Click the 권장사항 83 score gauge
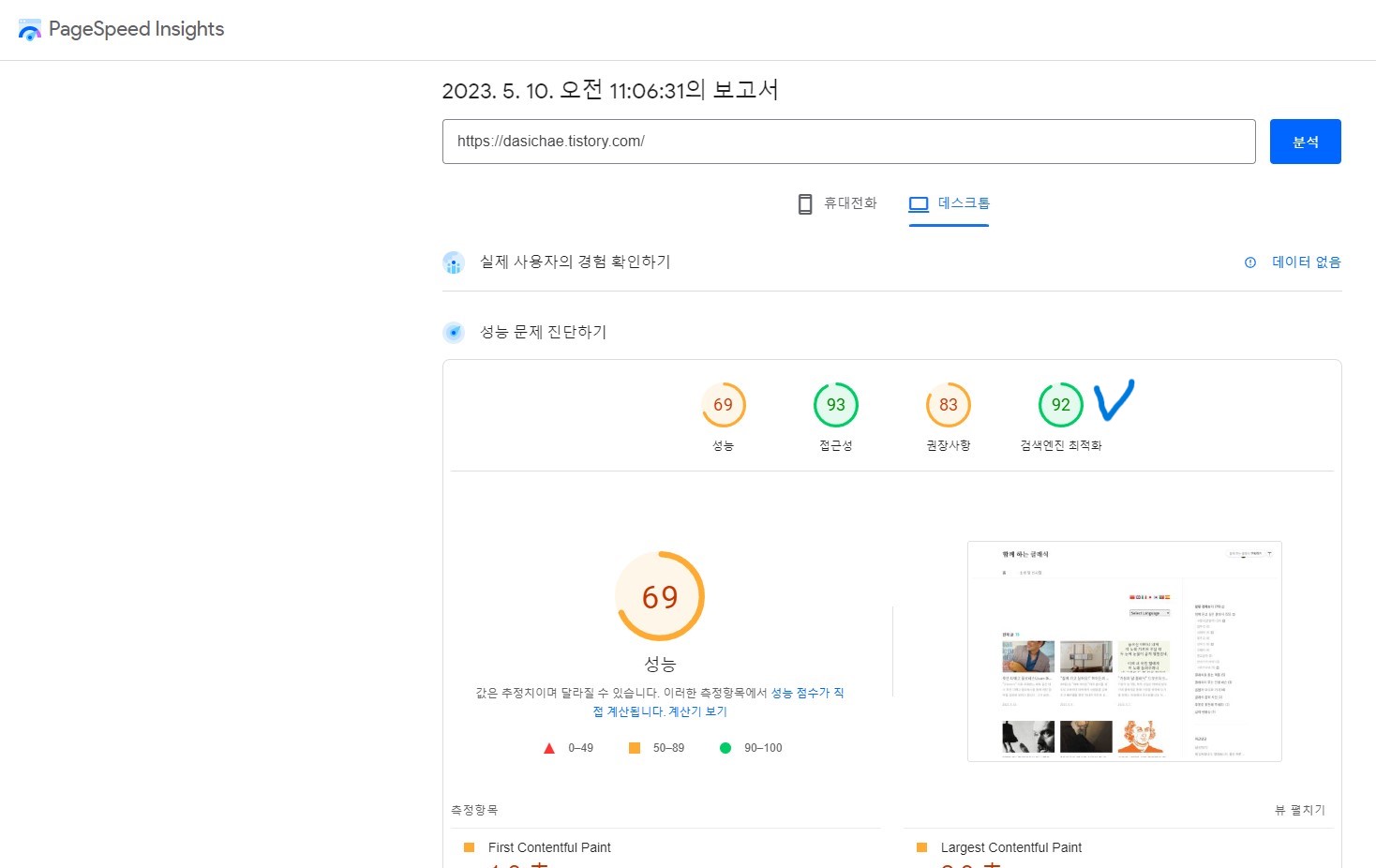The width and height of the screenshot is (1376, 868). 948,405
